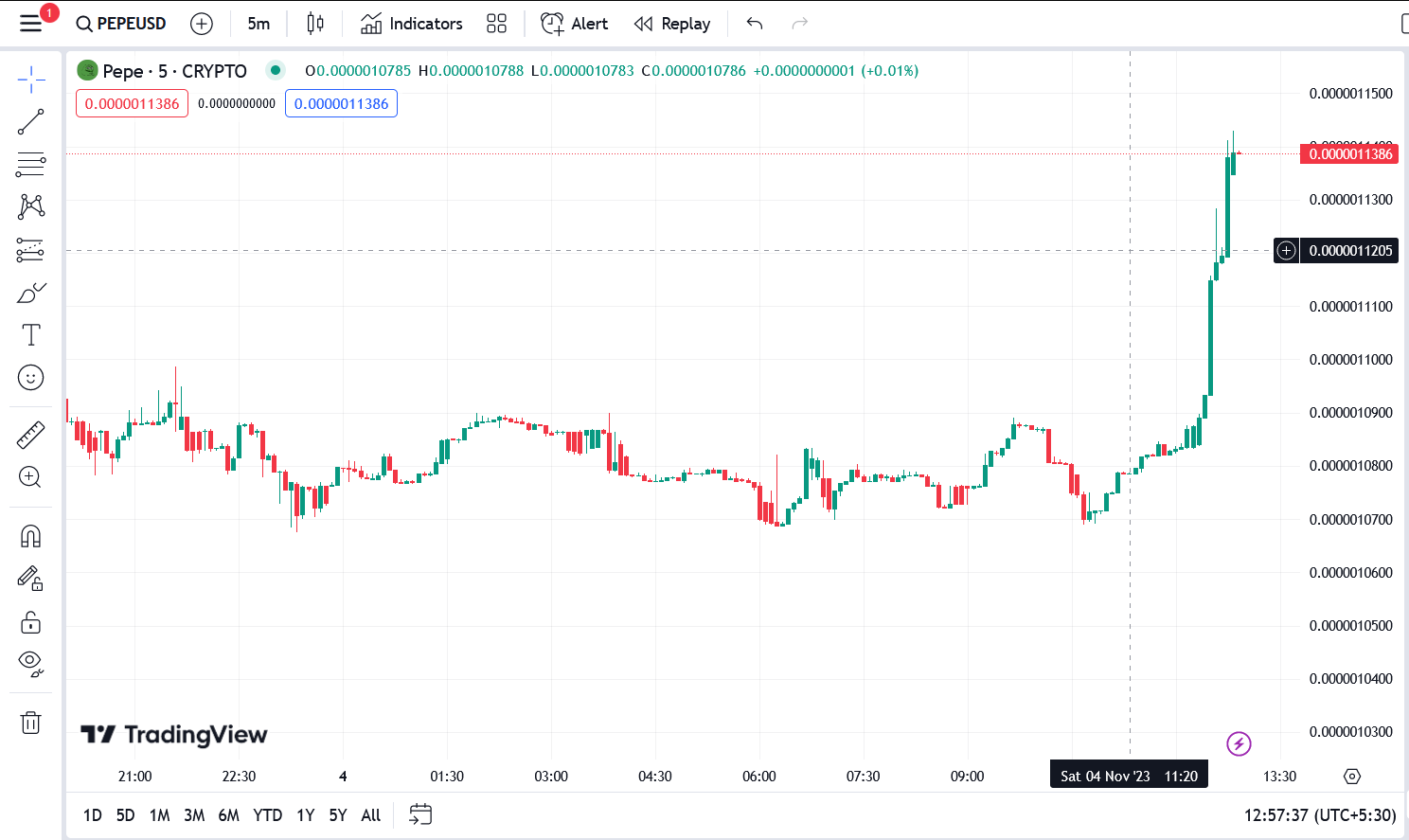Select the ruler measure tool

click(x=30, y=435)
